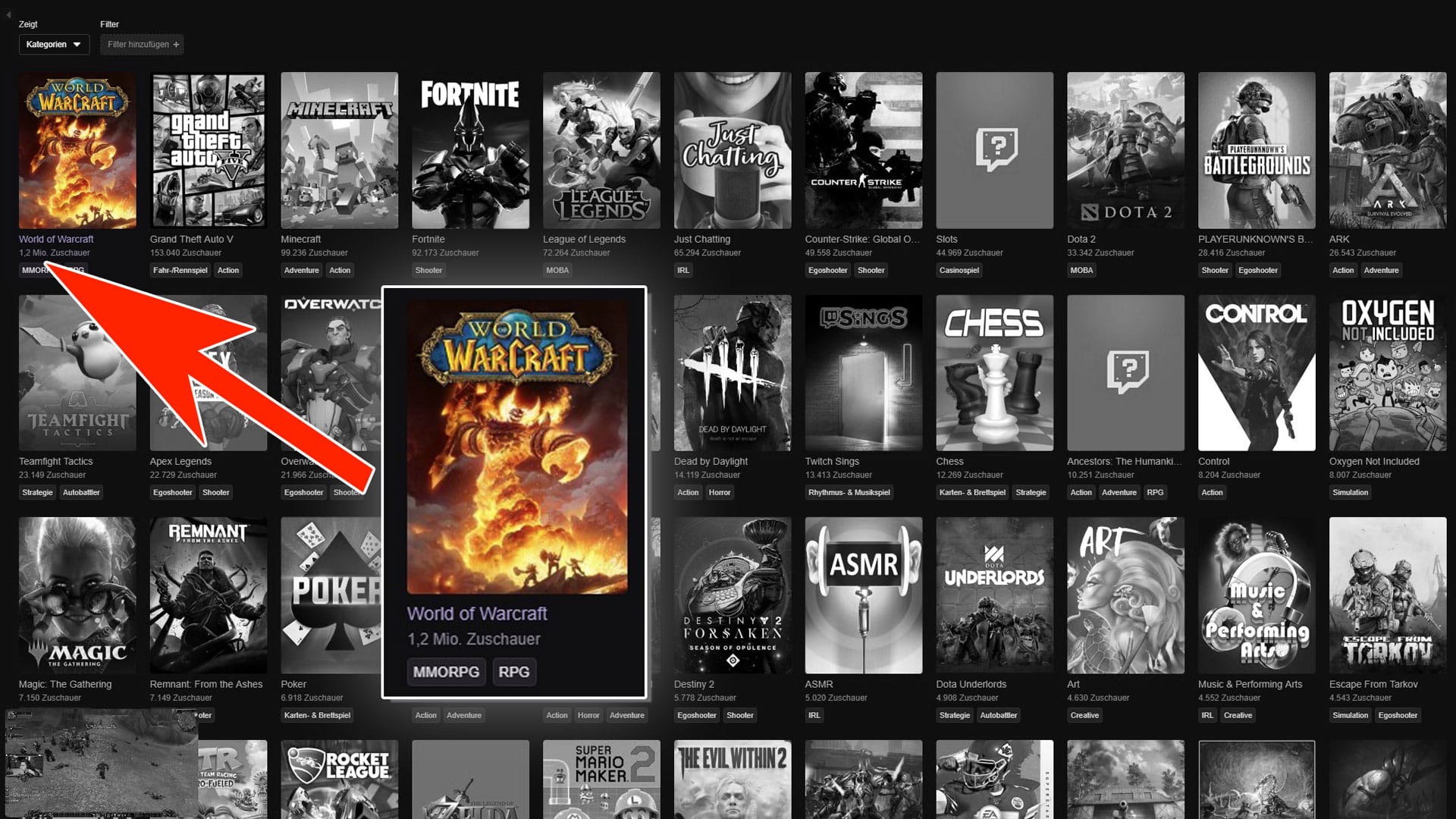This screenshot has height=819, width=1456.
Task: Open the Teamfight Tactics cover
Action: tap(77, 373)
